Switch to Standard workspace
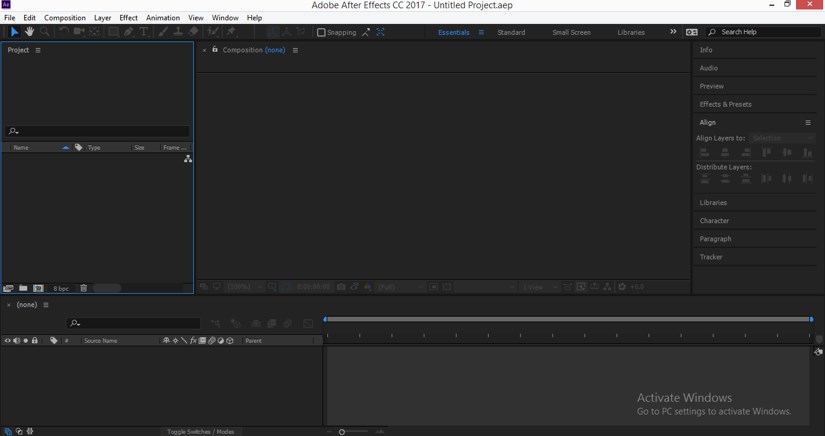This screenshot has height=436, width=825. point(511,32)
